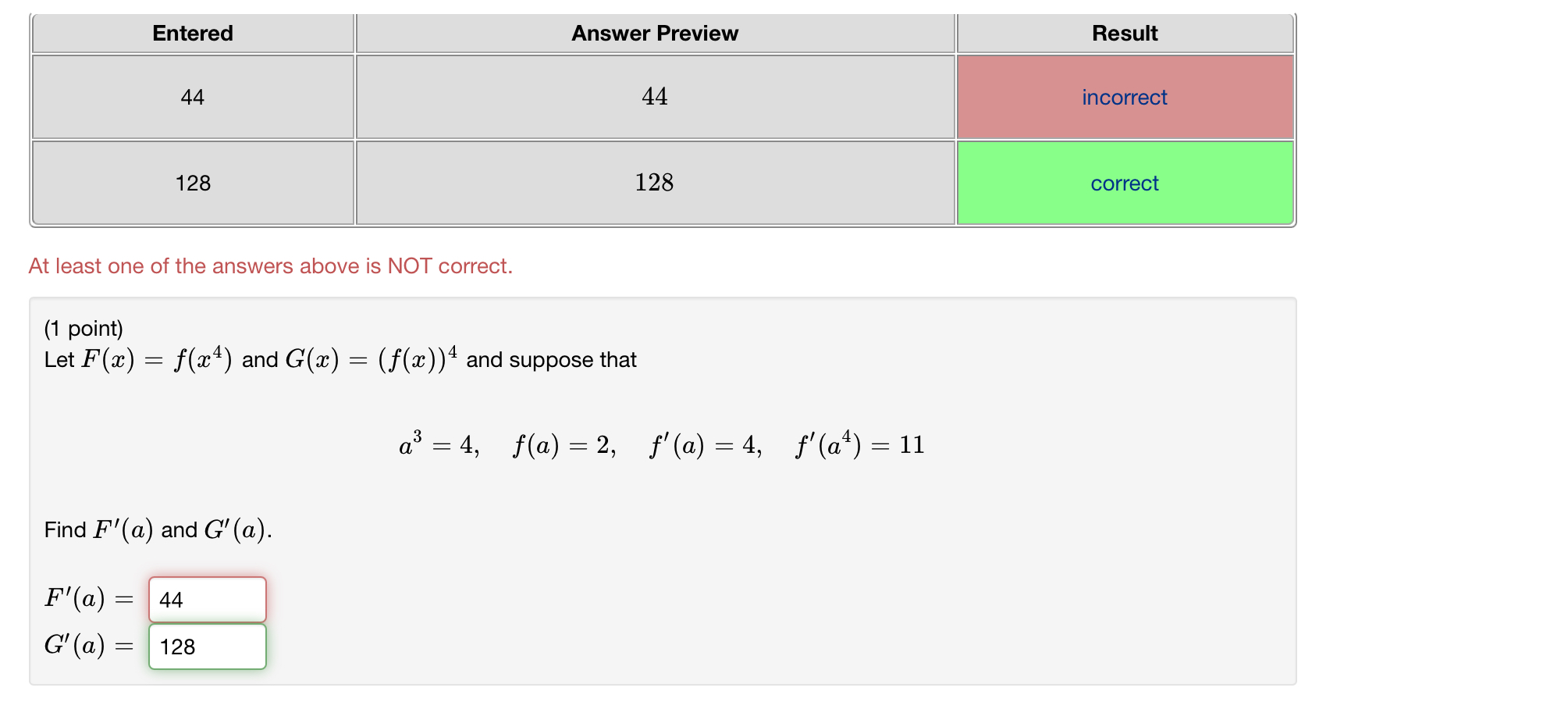This screenshot has width=1568, height=709.
Task: Click the green correct result row
Action: click(x=1125, y=183)
